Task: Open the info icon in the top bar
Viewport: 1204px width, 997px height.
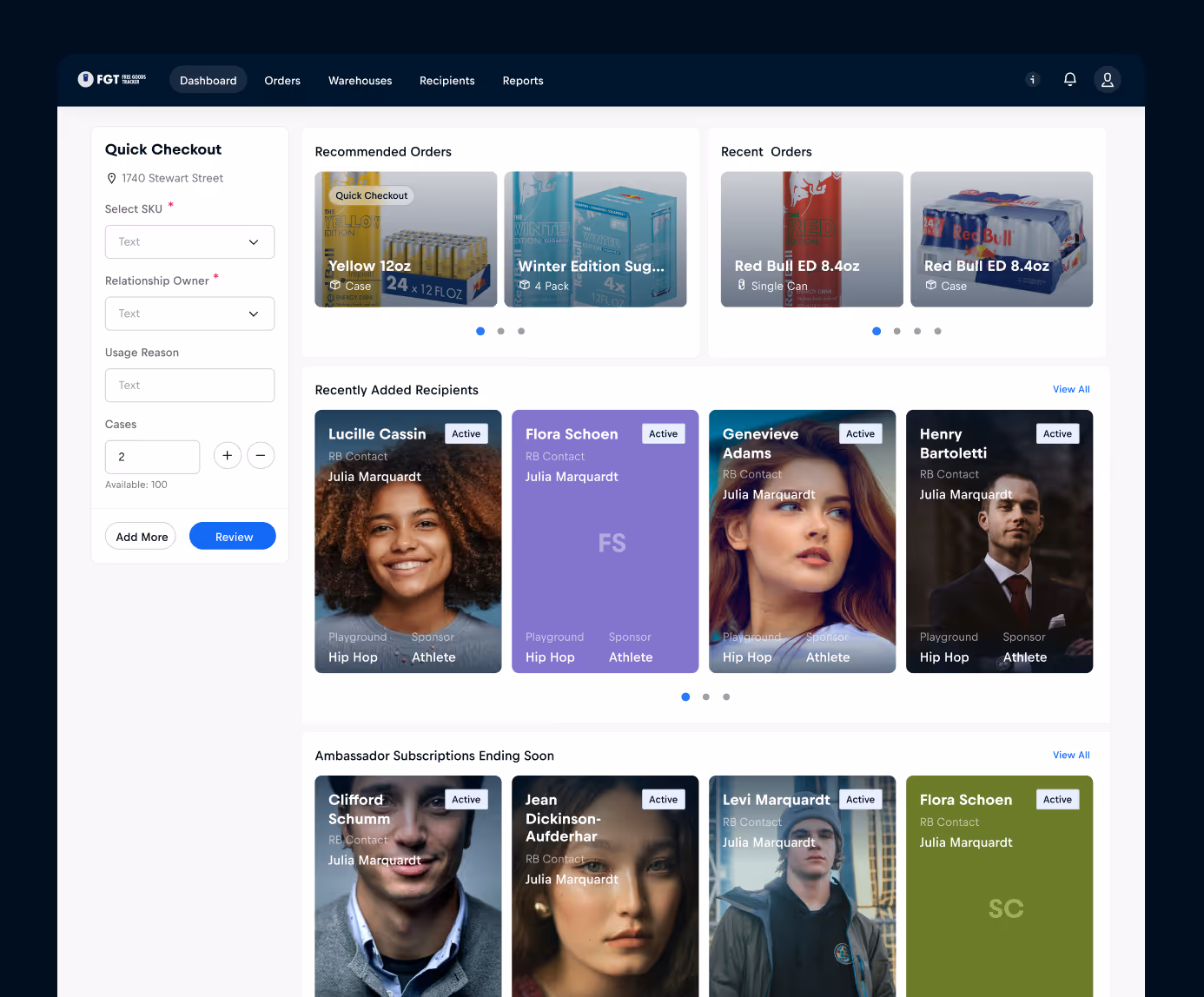Action: click(x=1033, y=80)
